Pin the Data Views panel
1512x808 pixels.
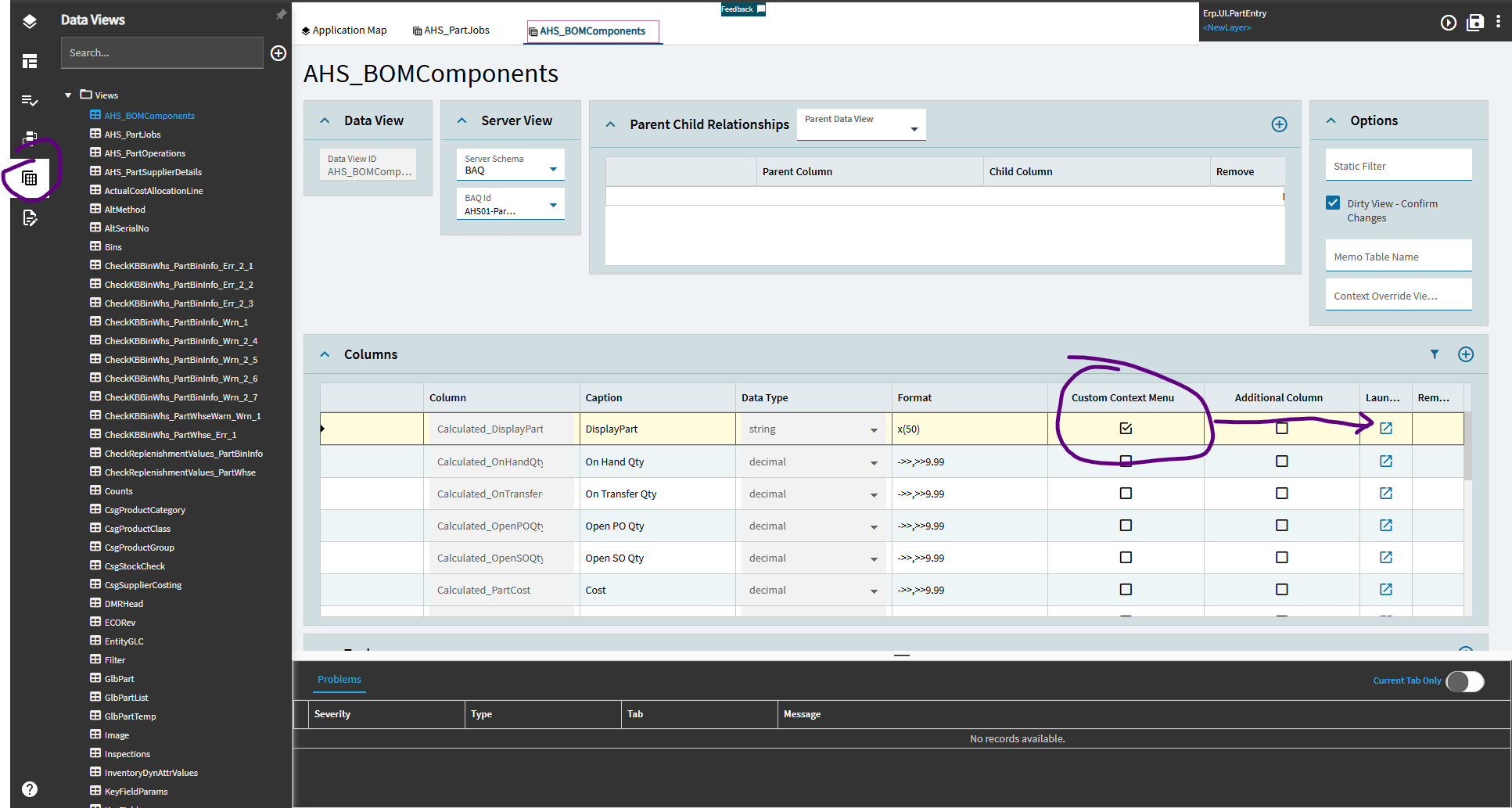[x=280, y=14]
